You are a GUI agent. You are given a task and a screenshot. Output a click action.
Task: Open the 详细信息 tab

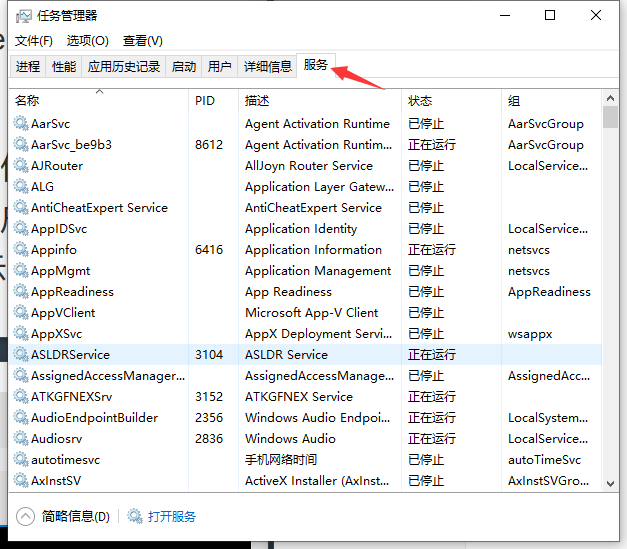pyautogui.click(x=268, y=66)
